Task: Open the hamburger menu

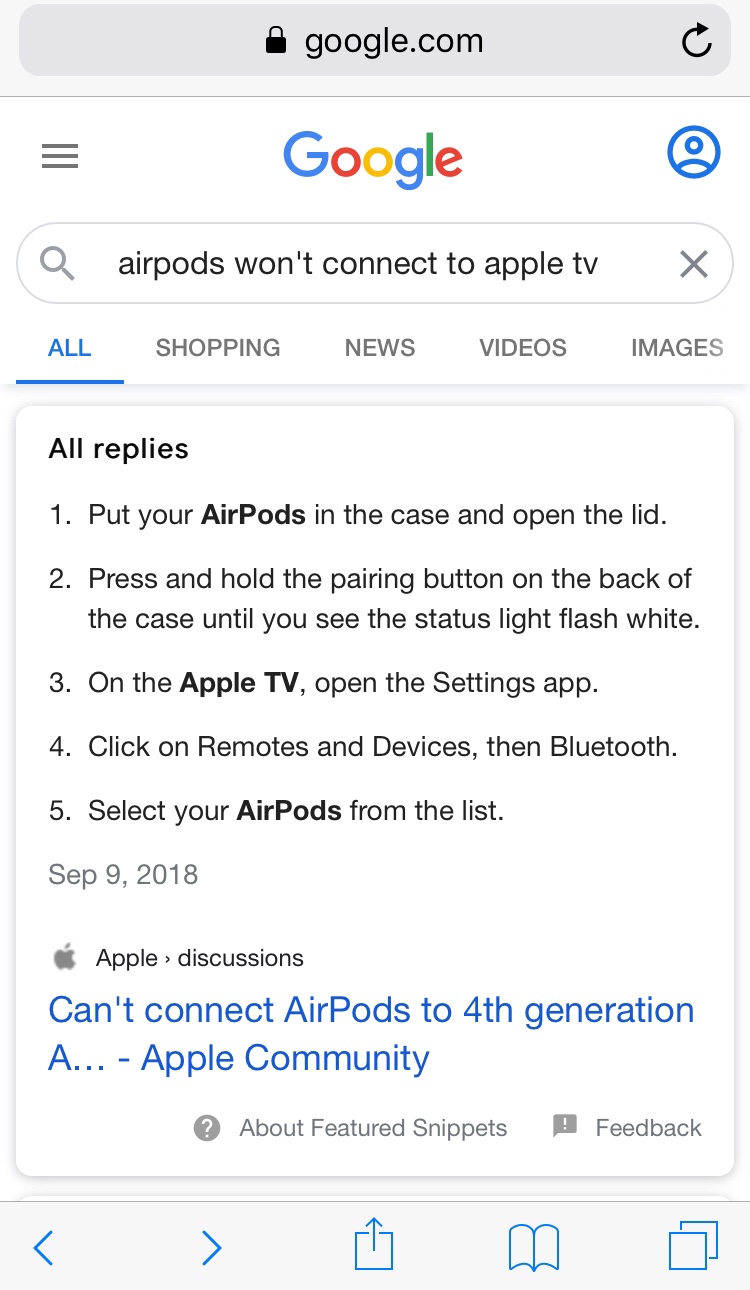Action: click(x=60, y=156)
